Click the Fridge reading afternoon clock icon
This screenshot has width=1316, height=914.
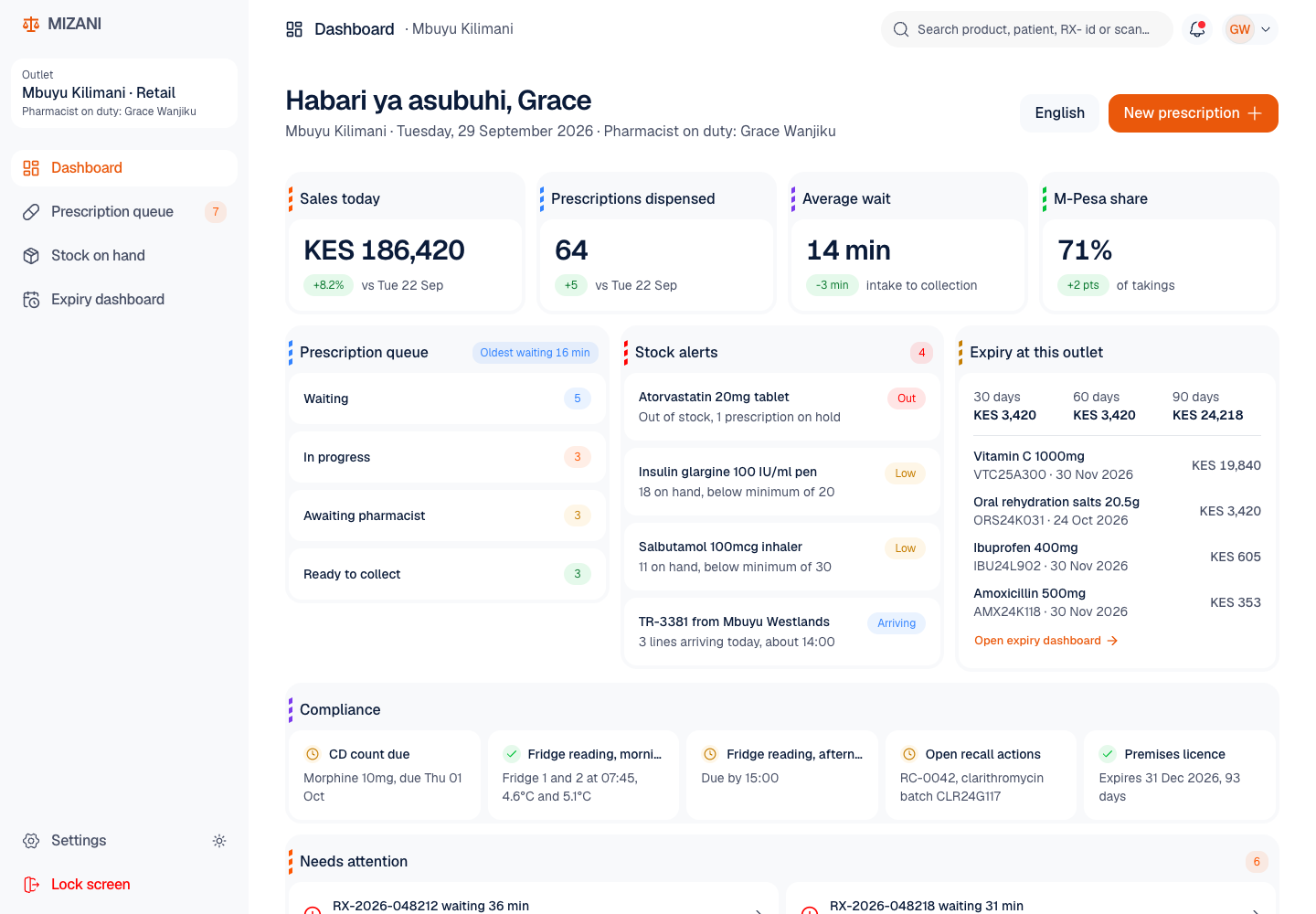[710, 754]
